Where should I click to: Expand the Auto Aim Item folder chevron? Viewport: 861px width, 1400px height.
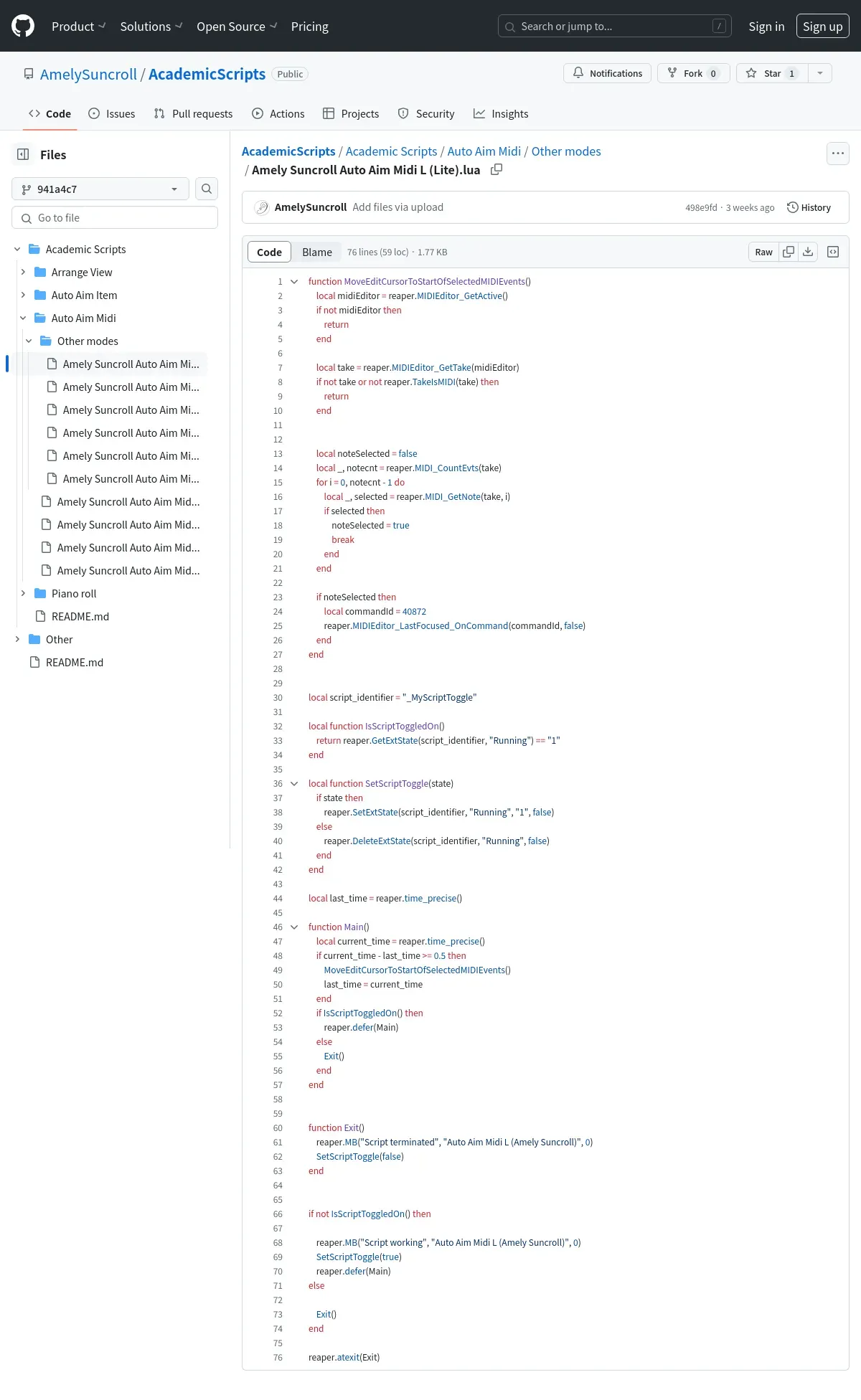click(x=23, y=295)
